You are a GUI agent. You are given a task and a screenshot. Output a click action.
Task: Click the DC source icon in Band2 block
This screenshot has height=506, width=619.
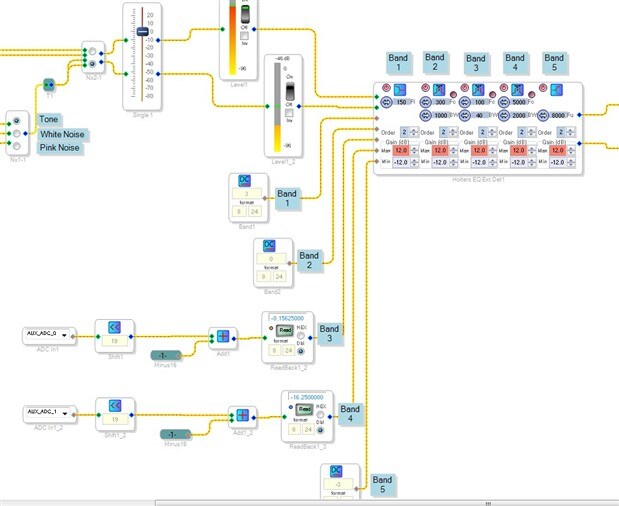[269, 246]
